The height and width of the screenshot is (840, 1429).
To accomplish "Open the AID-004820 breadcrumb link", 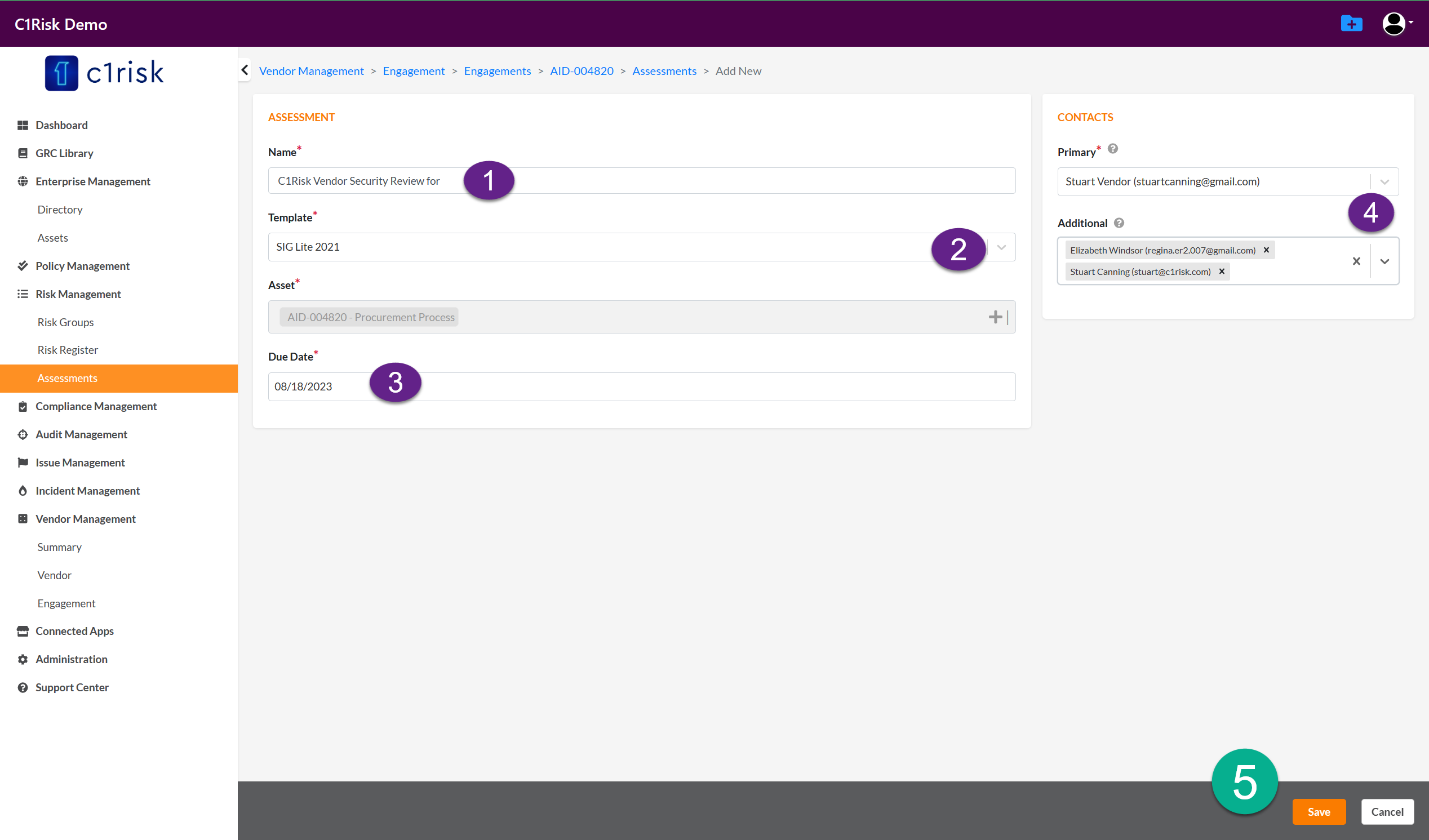I will [582, 71].
